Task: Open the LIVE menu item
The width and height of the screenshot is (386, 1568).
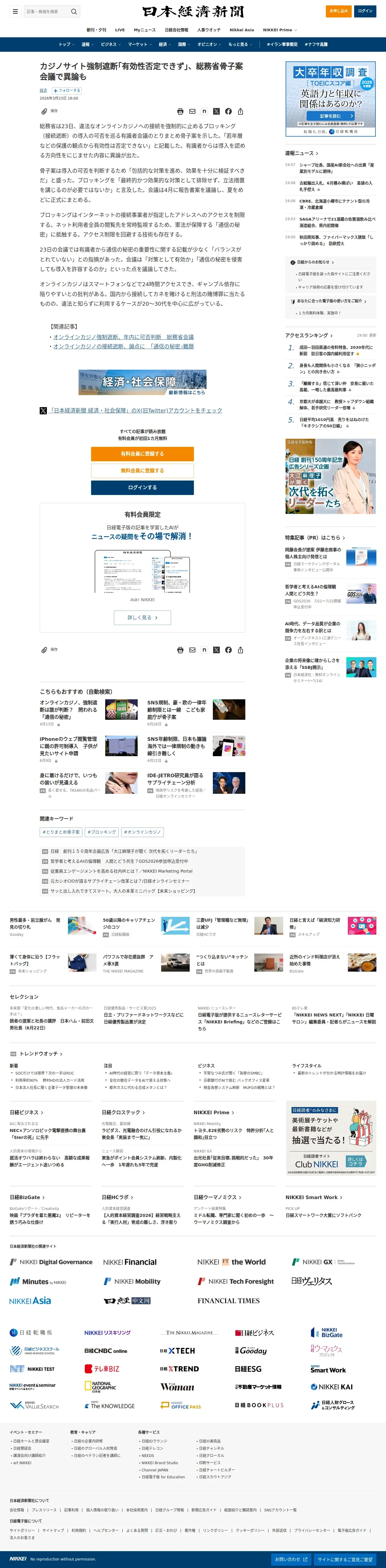Action: click(120, 30)
